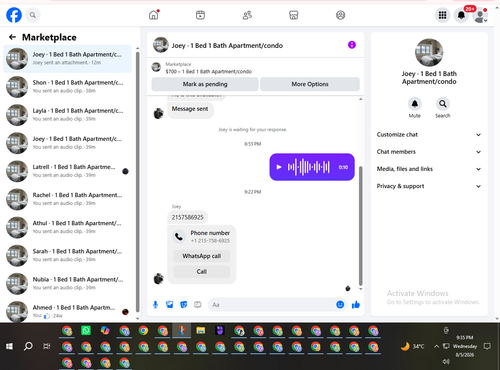
Task: Expand Chat members section
Action: pos(429,152)
